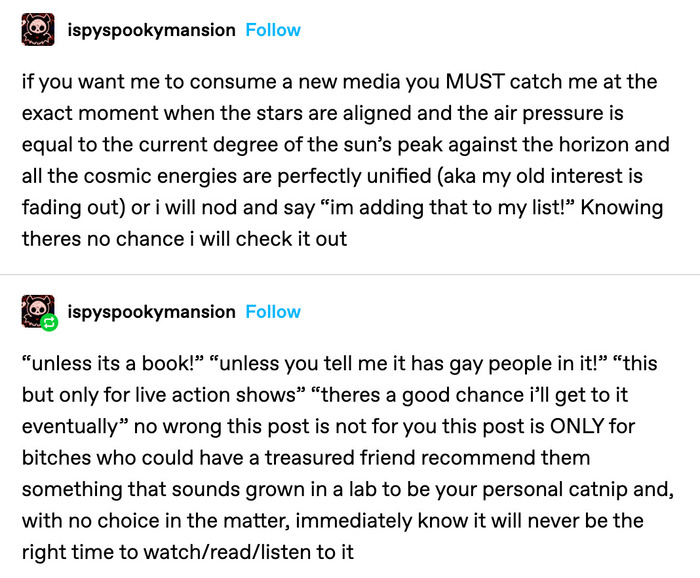The width and height of the screenshot is (700, 578).
Task: Open ispyspookymansion username in the first post
Action: (151, 30)
